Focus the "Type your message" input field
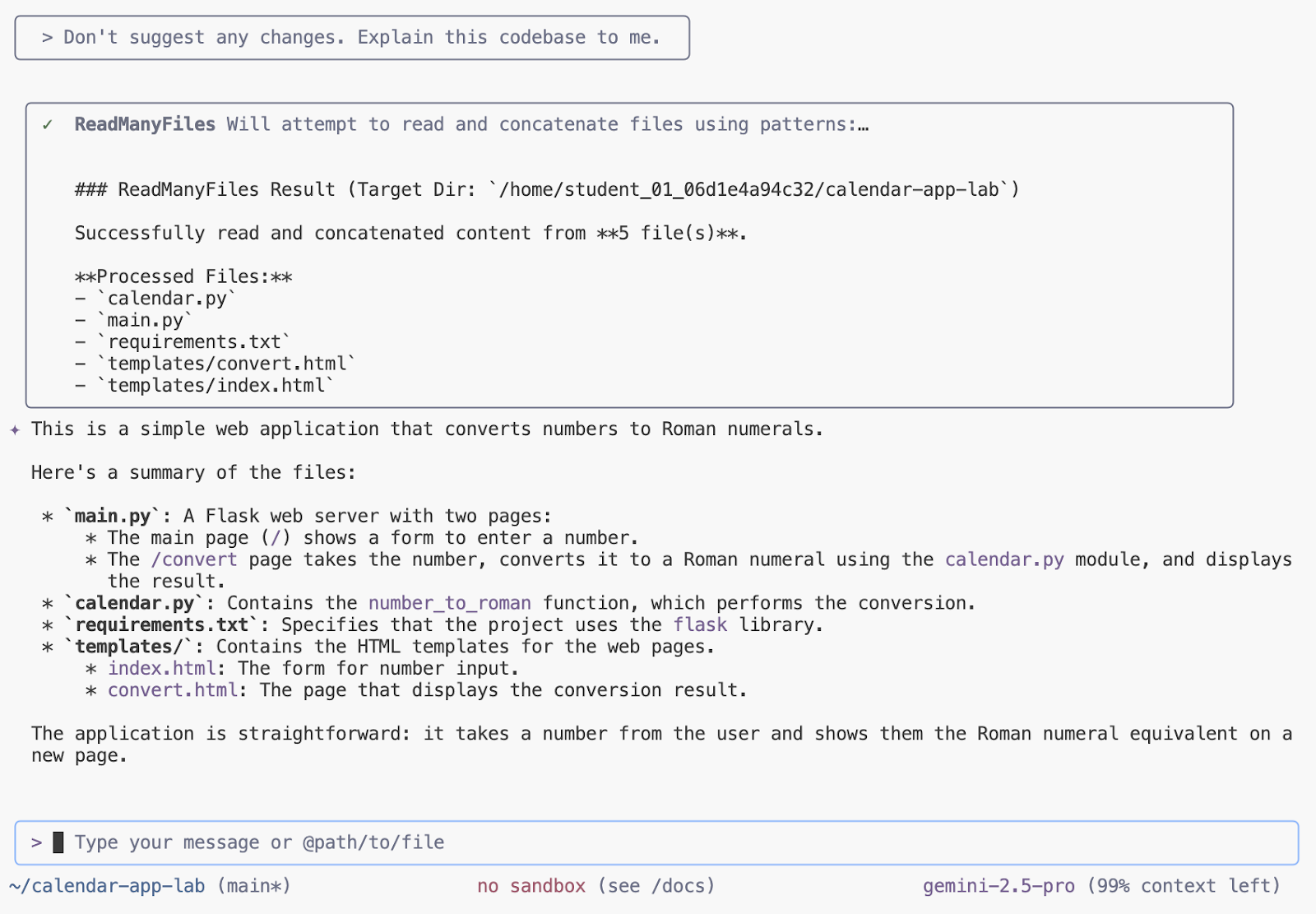The width and height of the screenshot is (1316, 914). (658, 842)
